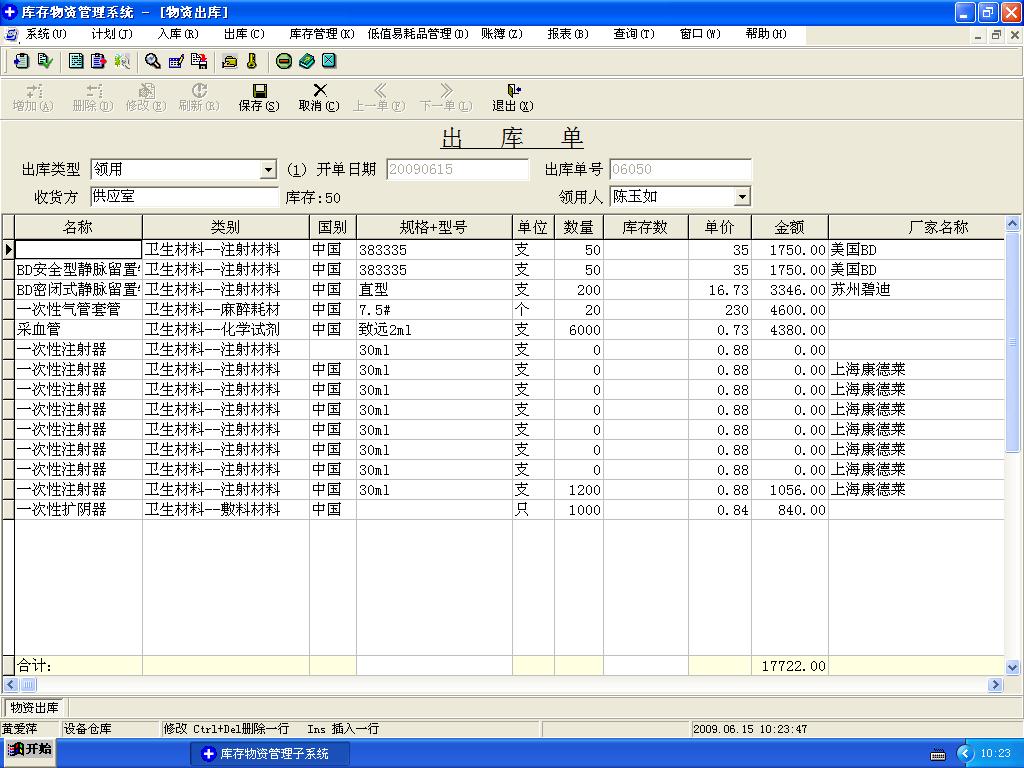This screenshot has height=768, width=1024.
Task: Select the 物资出库 tab at bottom
Action: [x=35, y=707]
